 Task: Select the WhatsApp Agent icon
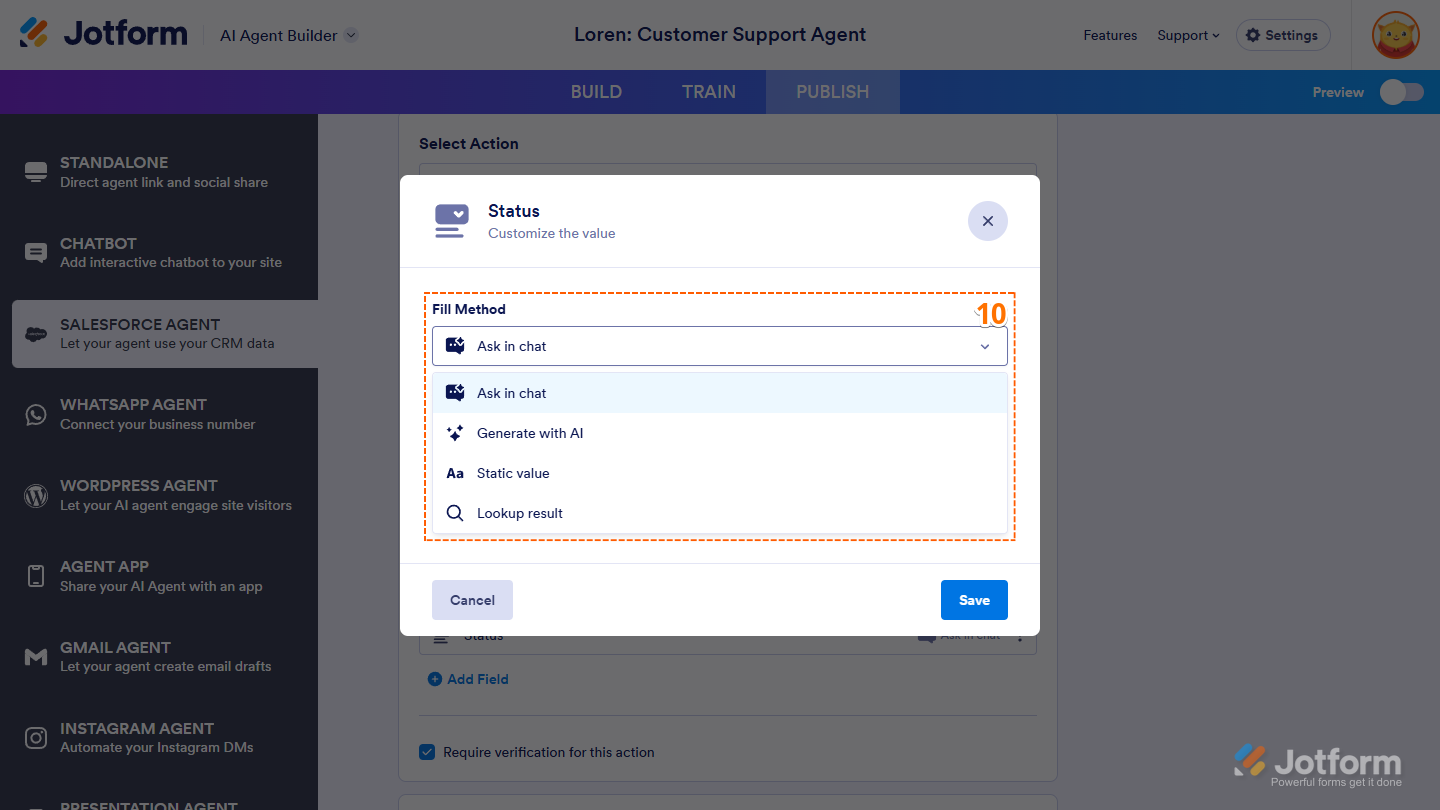[36, 414]
